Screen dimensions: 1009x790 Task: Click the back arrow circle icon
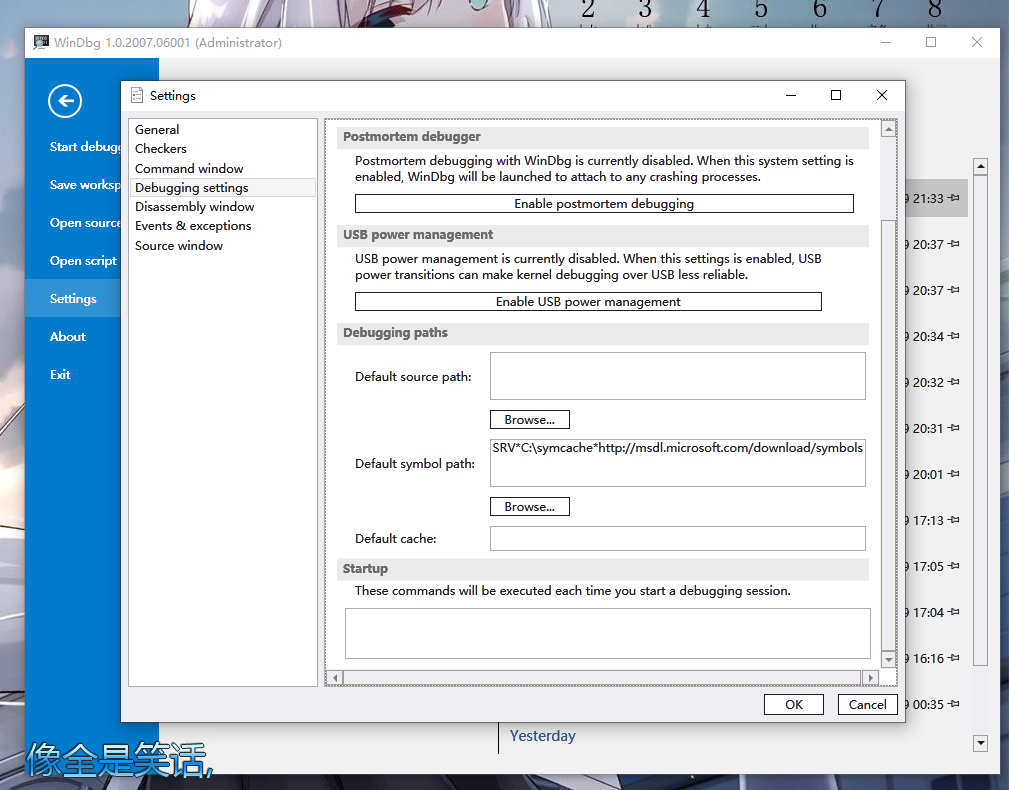click(x=65, y=101)
